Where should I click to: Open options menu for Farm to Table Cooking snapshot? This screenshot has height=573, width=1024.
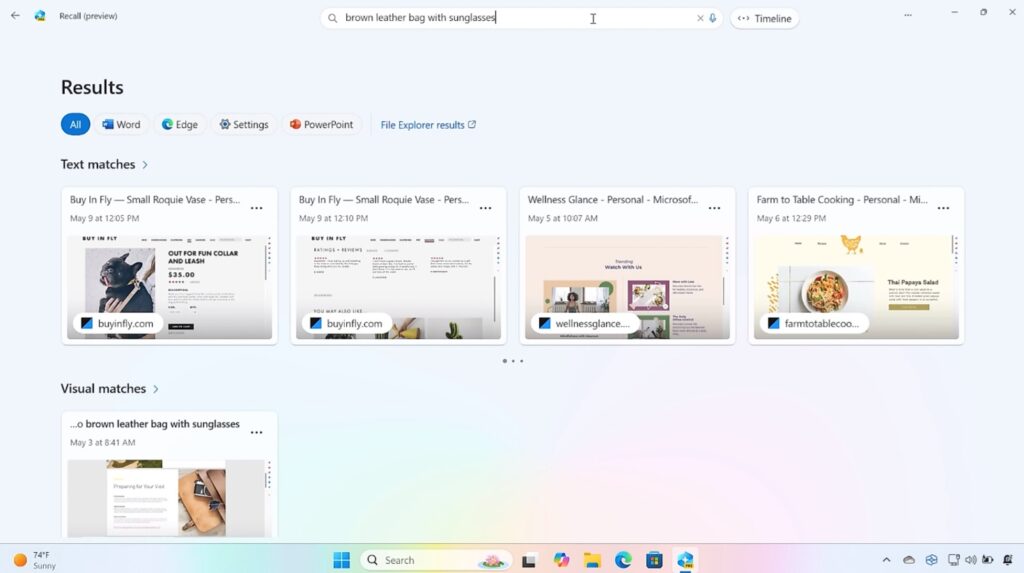943,208
